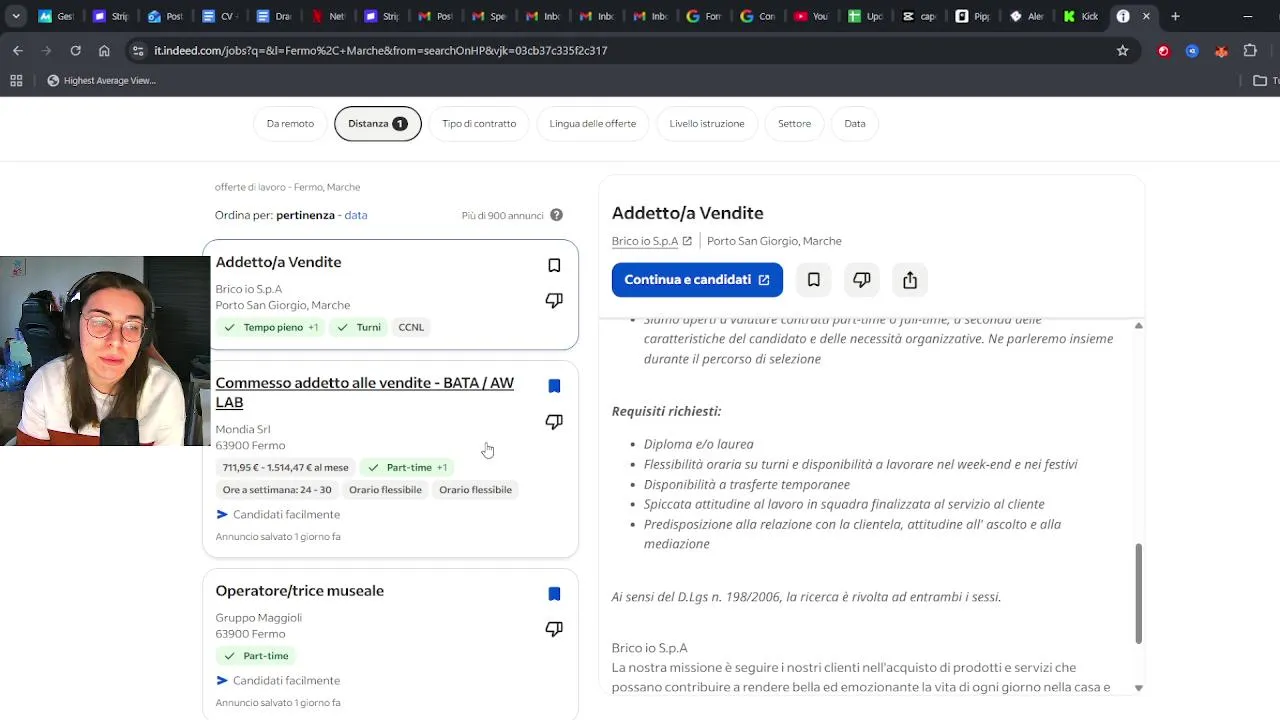Image resolution: width=1280 pixels, height=720 pixels.
Task: Save job from the detail panel bookmark
Action: [814, 280]
